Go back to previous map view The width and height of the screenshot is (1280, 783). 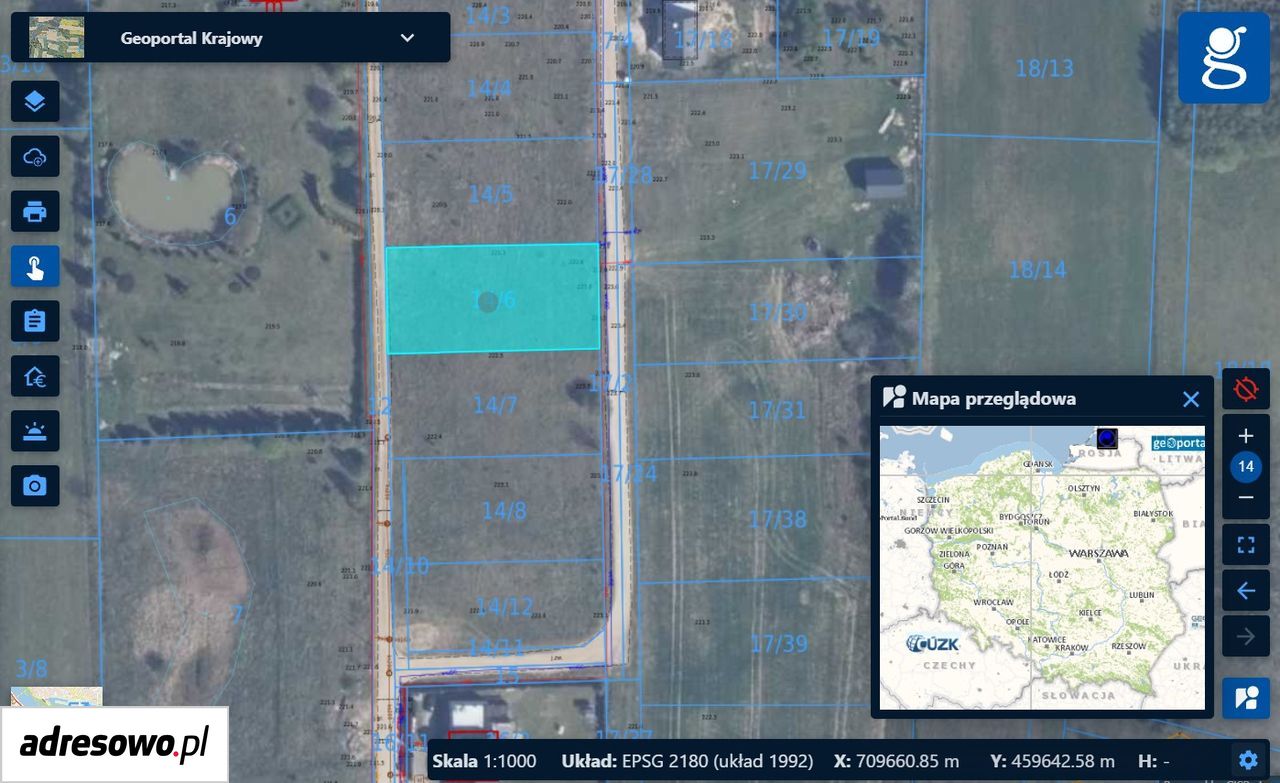1246,591
